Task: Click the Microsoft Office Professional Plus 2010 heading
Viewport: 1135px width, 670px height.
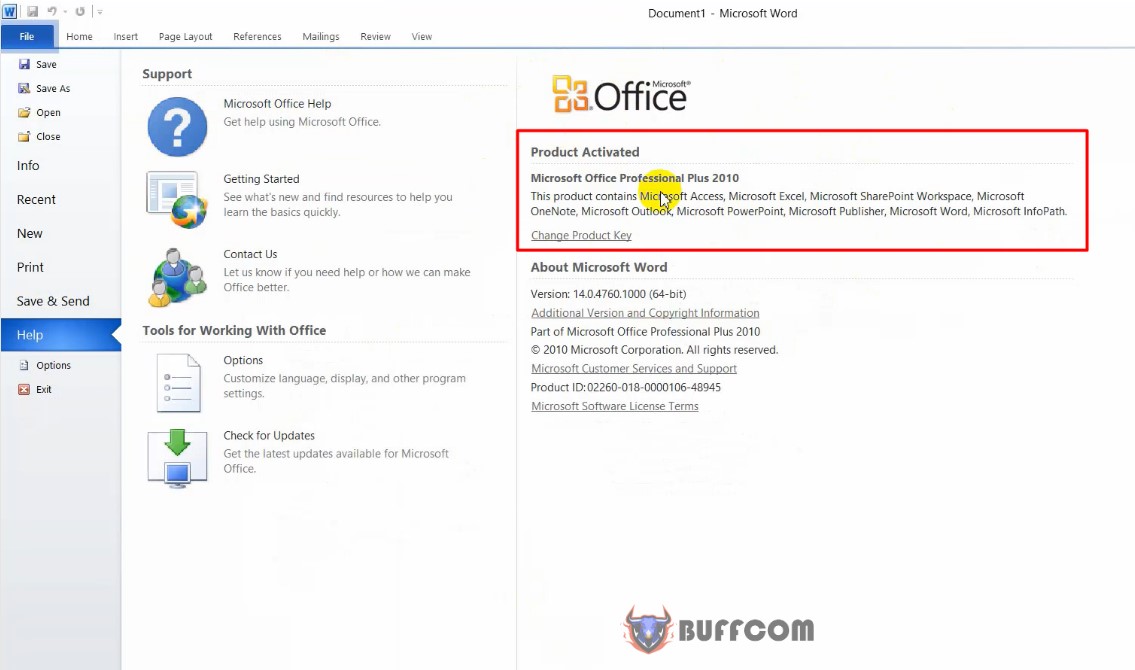Action: 635,178
